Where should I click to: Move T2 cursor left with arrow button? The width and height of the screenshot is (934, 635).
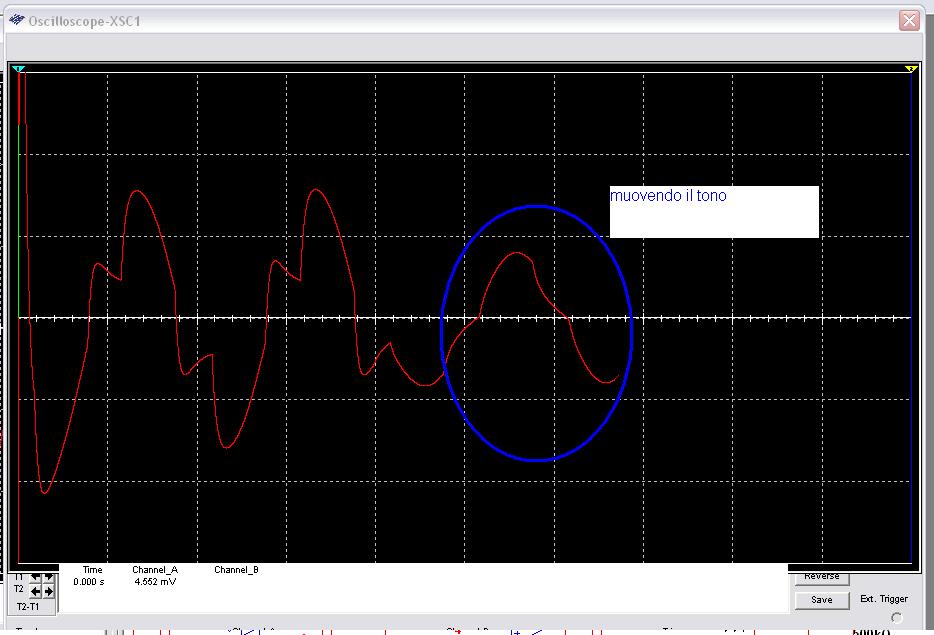tap(35, 591)
